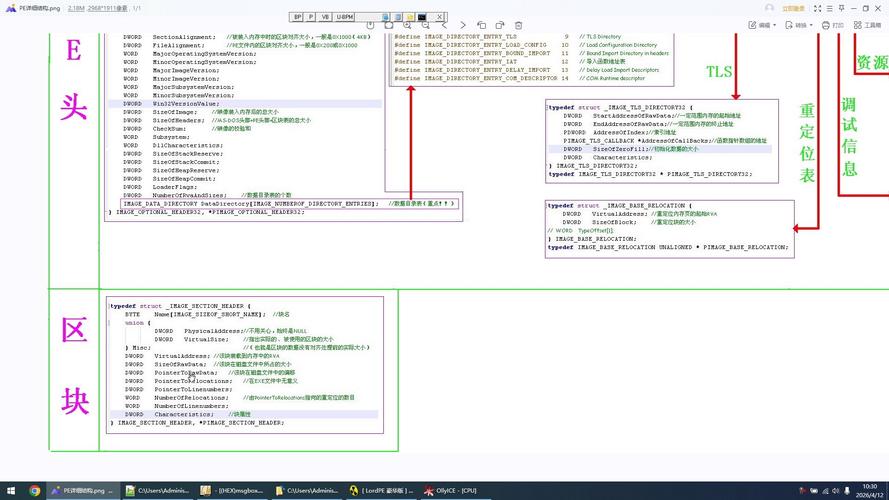Rotate the image counterclockwise
Image resolution: width=889 pixels, height=500 pixels.
(481, 26)
